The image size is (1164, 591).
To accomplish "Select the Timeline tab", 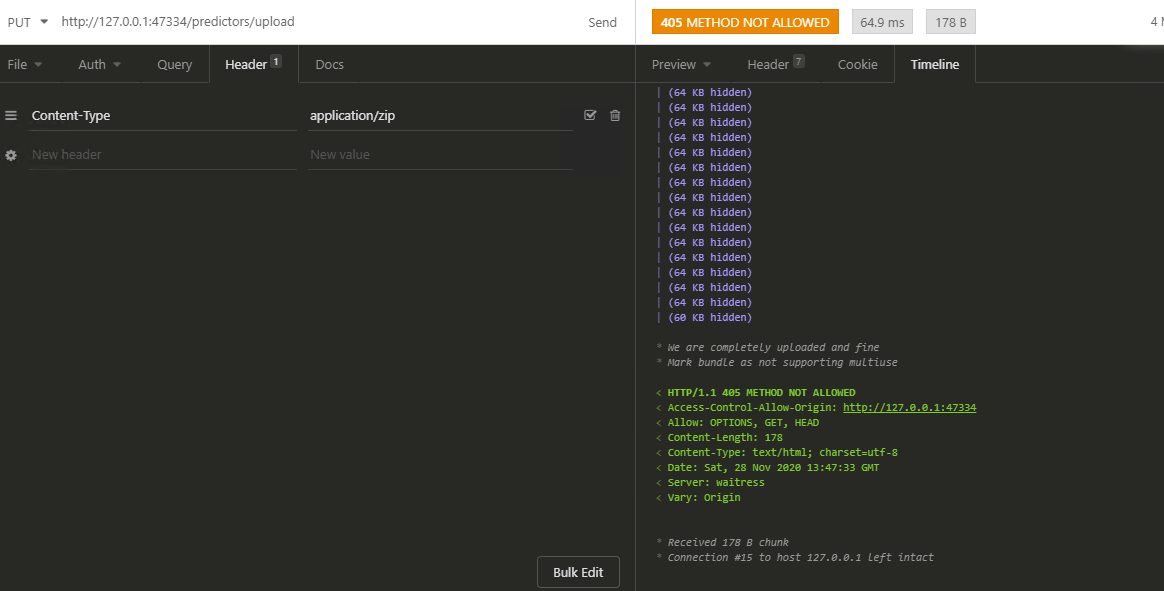I will 934,64.
